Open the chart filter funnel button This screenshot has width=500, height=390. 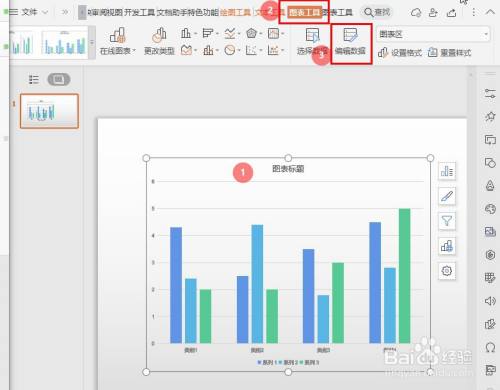click(x=447, y=221)
